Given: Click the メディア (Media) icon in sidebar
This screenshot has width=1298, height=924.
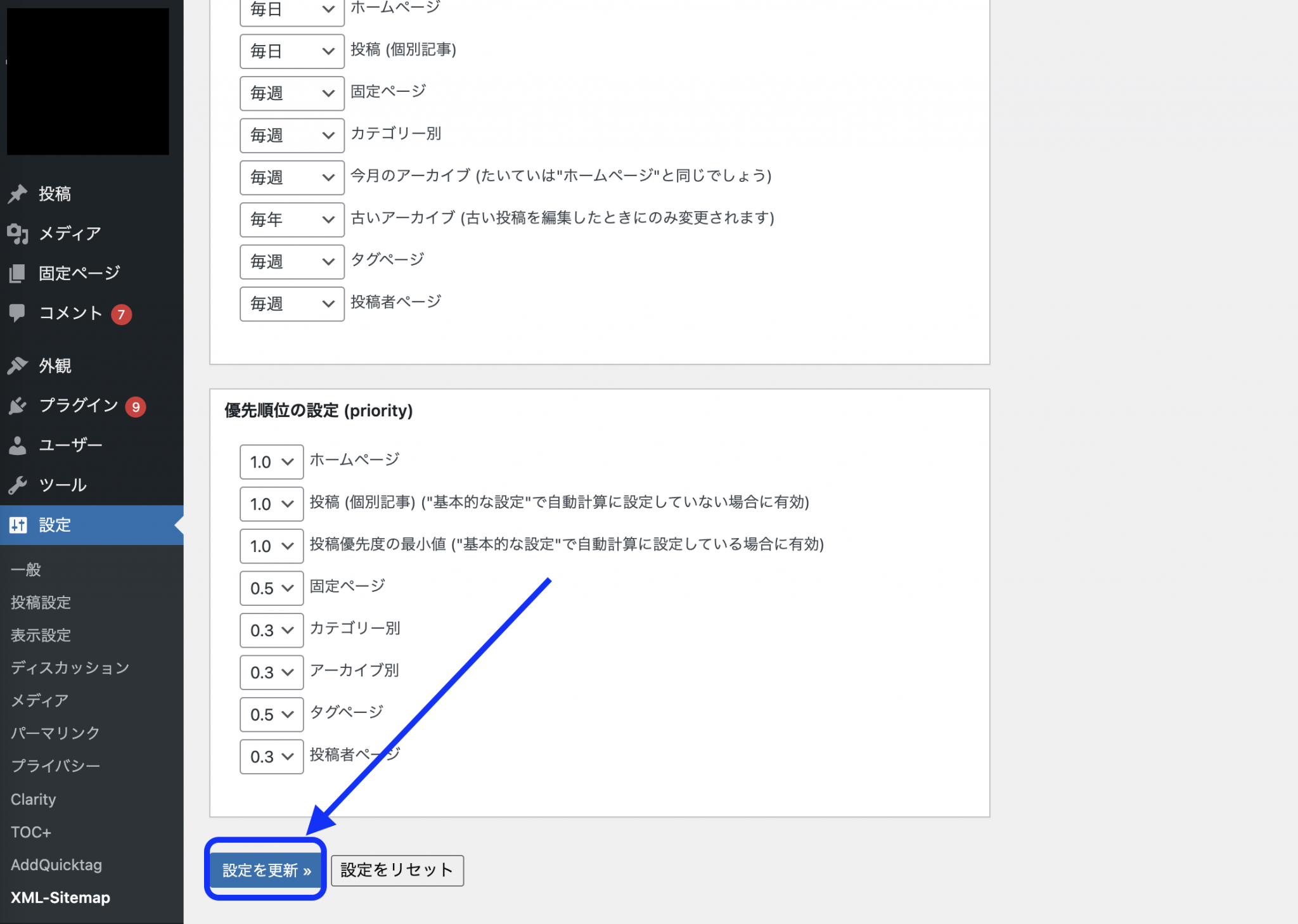Looking at the screenshot, I should pyautogui.click(x=20, y=234).
